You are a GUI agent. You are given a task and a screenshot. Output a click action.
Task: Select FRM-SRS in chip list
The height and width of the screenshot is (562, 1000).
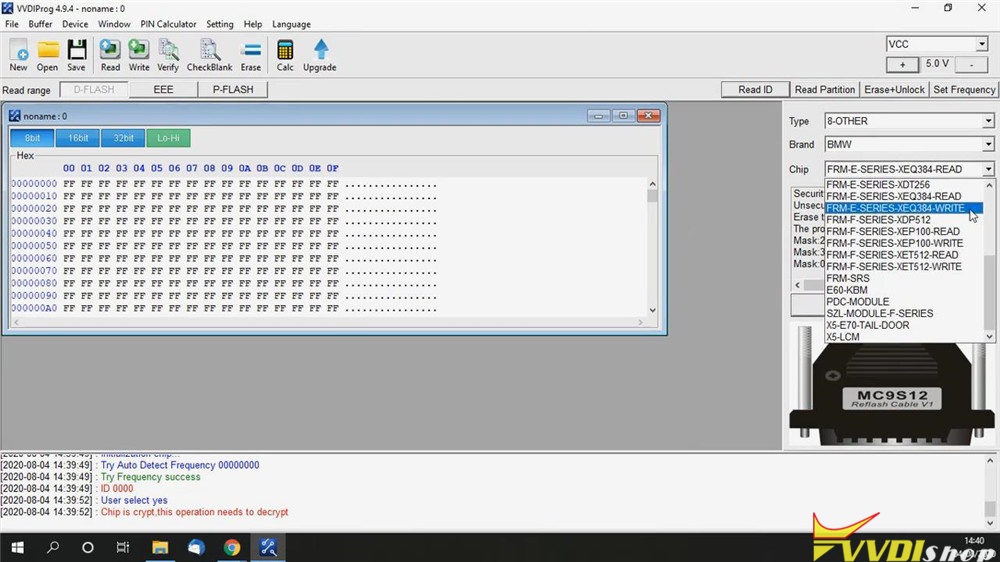[848, 278]
